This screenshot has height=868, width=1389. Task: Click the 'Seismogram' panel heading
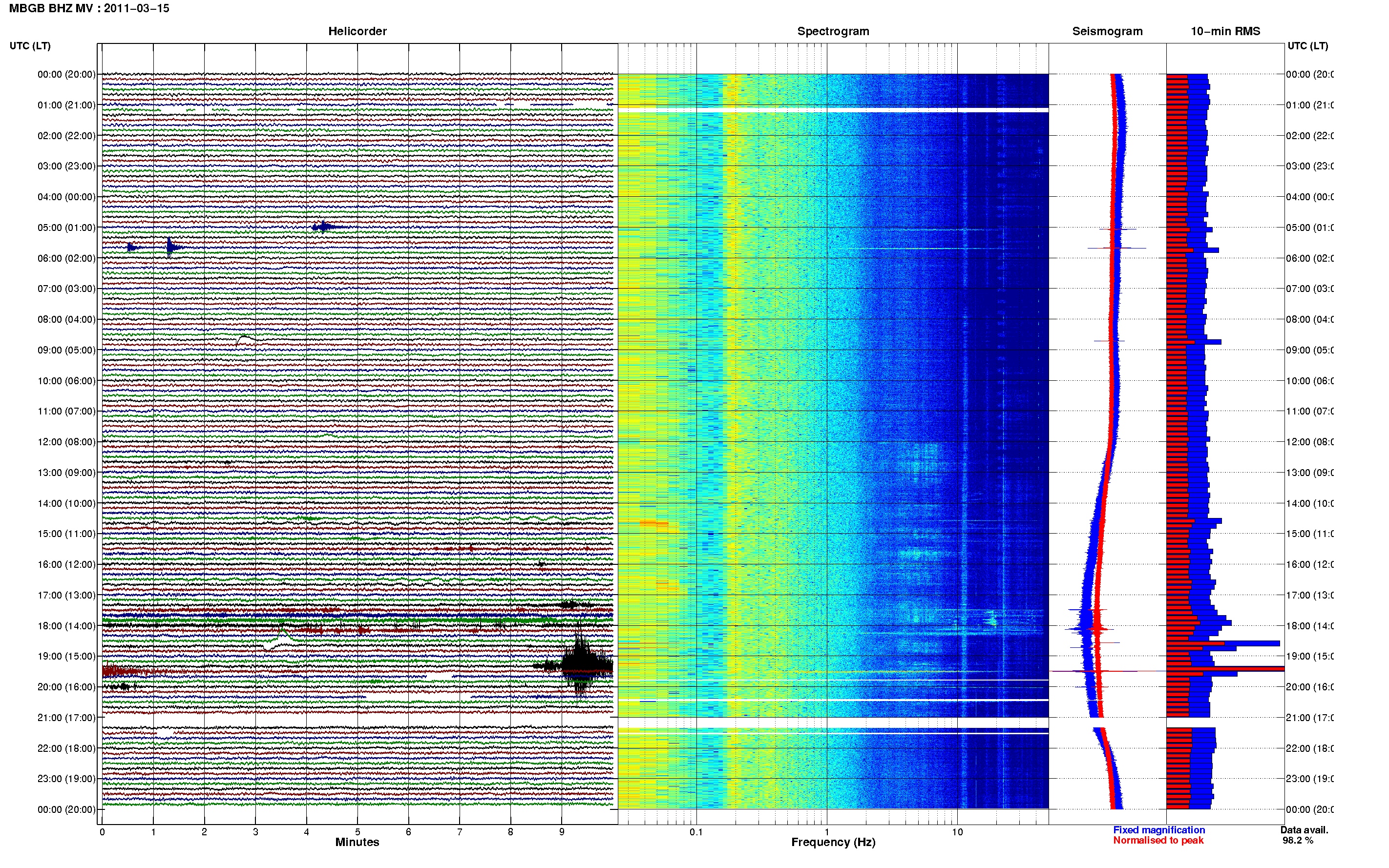pos(1107,32)
